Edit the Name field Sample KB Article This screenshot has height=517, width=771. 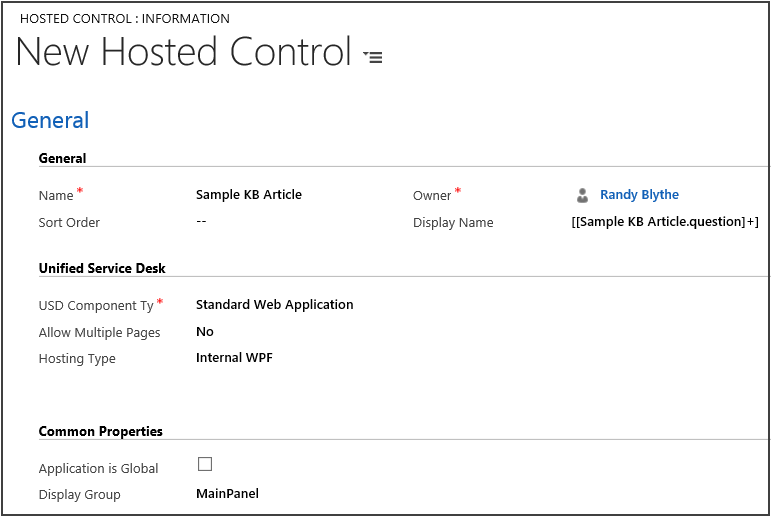pyautogui.click(x=249, y=194)
